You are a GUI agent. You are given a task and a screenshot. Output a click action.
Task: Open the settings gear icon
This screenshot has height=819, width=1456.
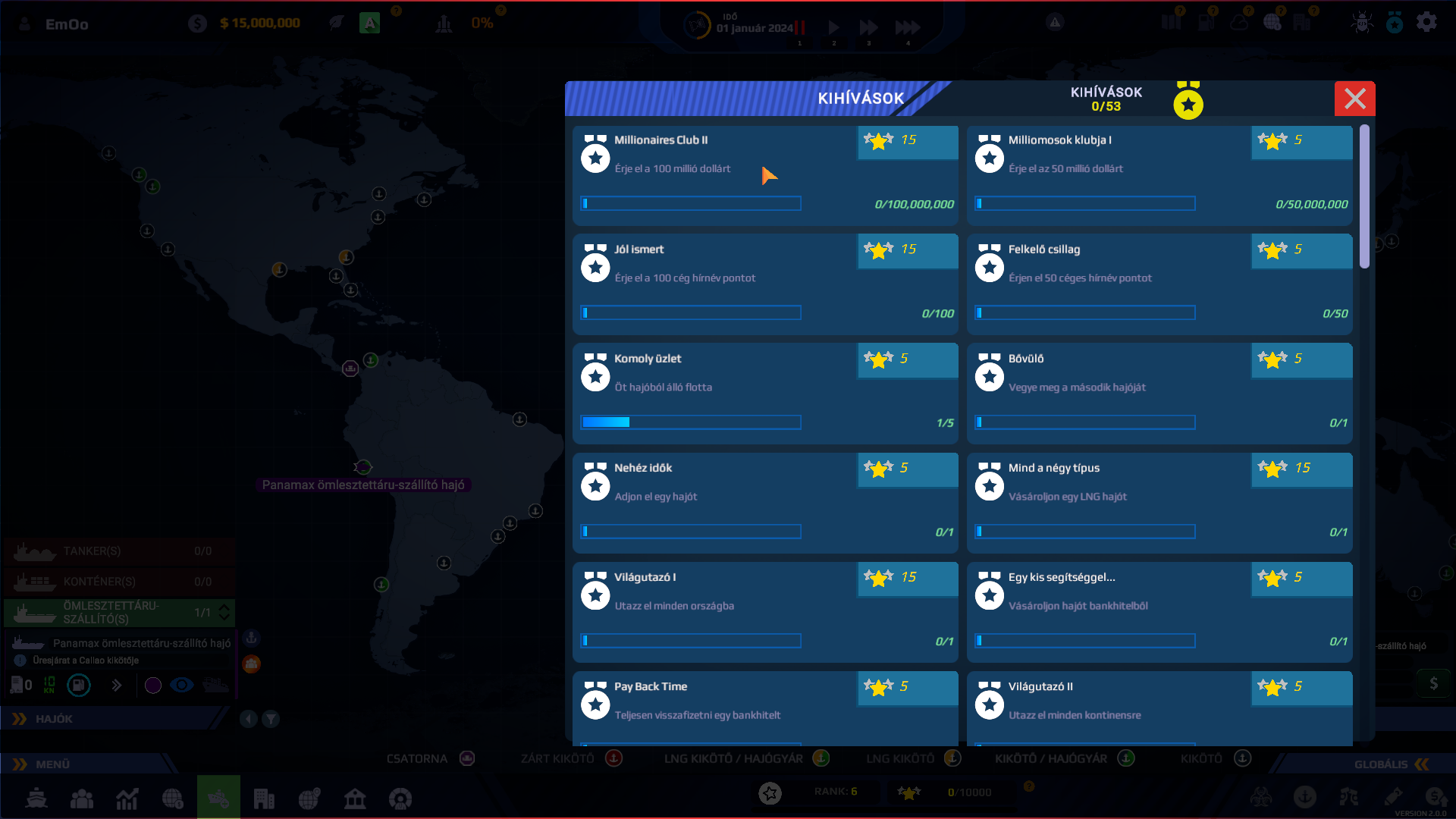click(1426, 22)
